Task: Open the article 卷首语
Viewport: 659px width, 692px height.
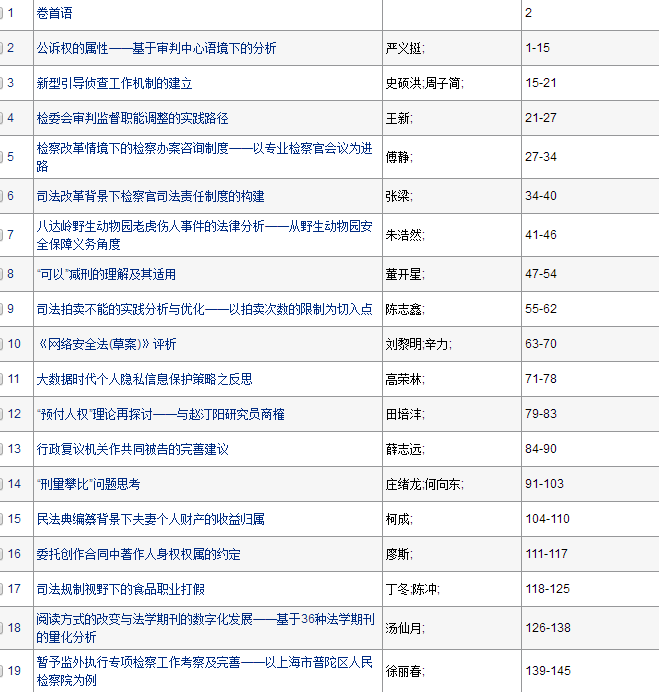Action: (x=54, y=13)
